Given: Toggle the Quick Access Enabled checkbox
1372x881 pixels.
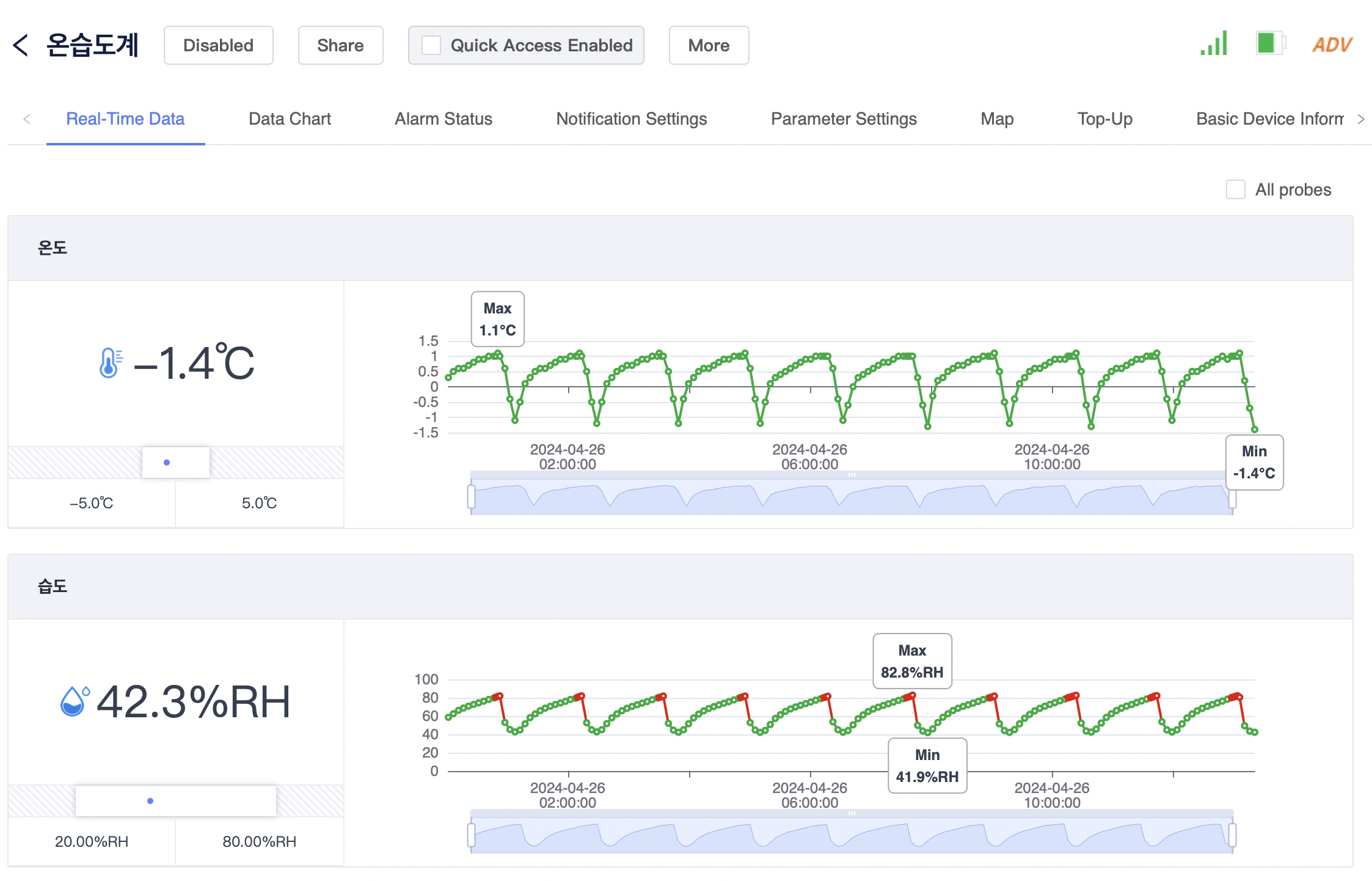Looking at the screenshot, I should [431, 45].
